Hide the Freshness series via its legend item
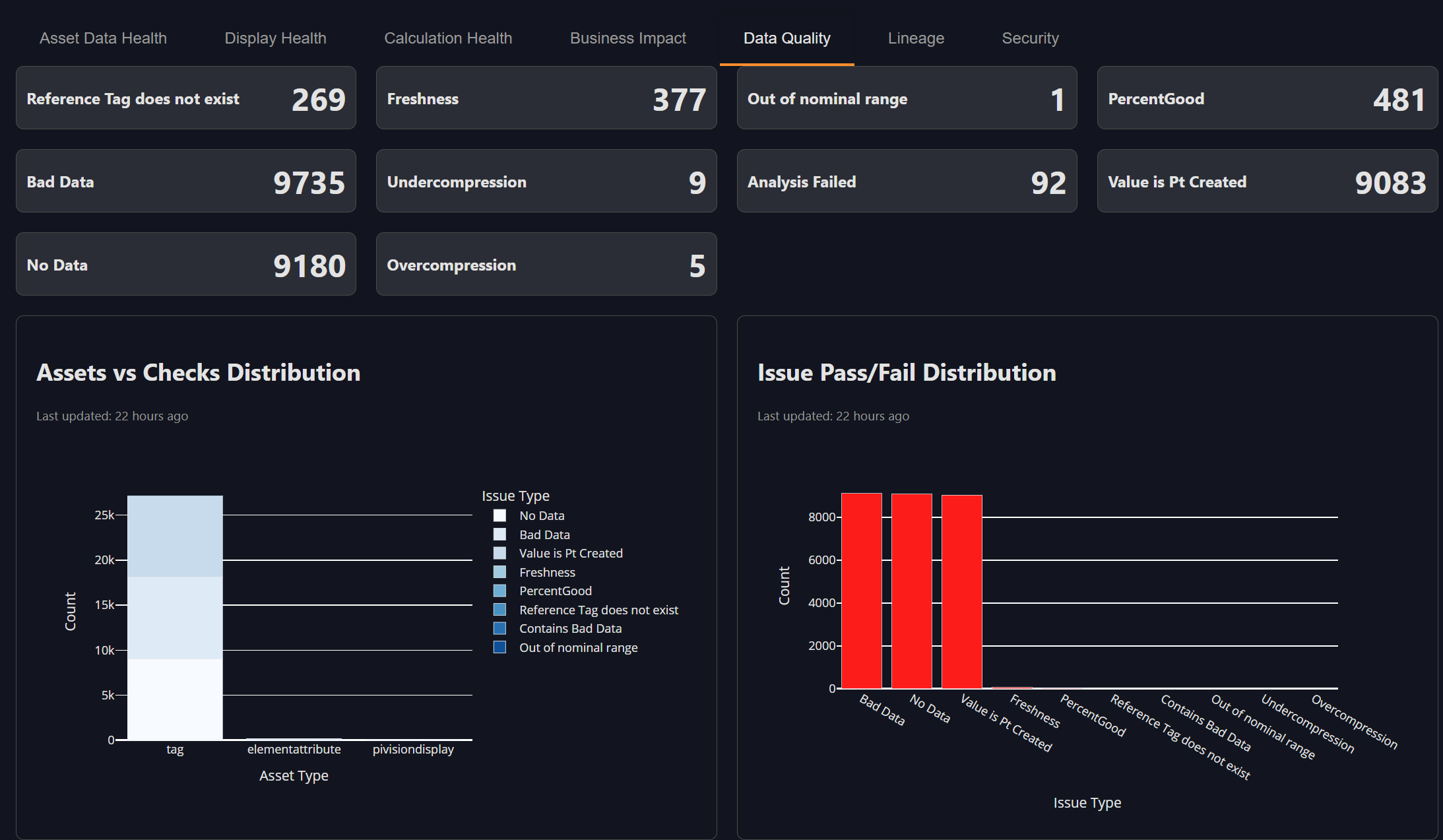Image resolution: width=1443 pixels, height=840 pixels. click(x=547, y=572)
